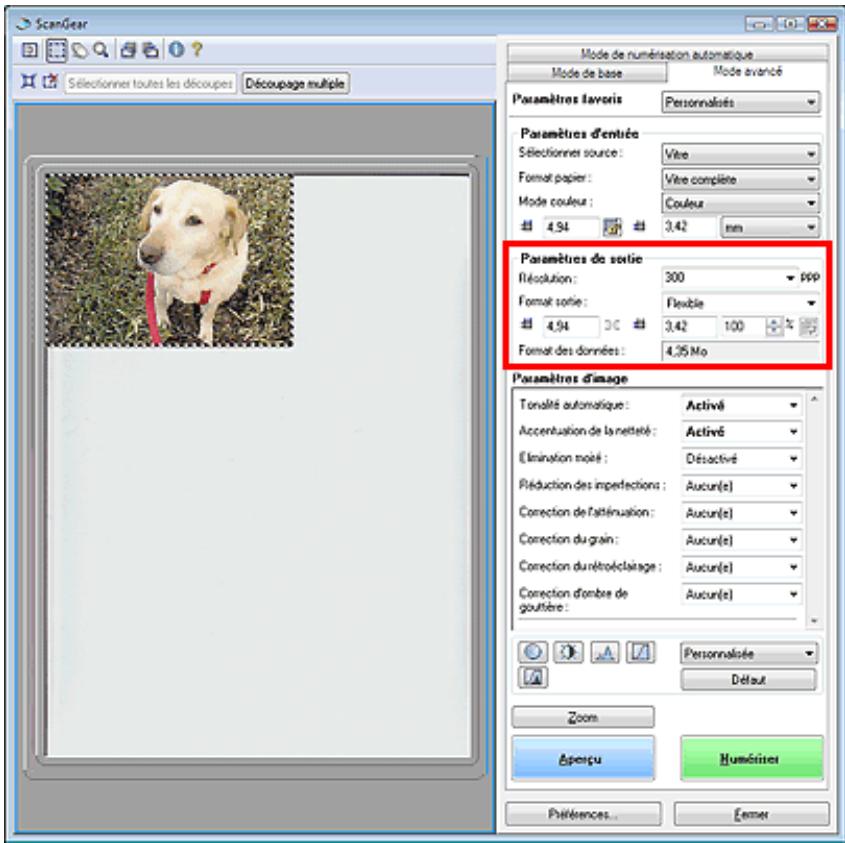Open the Personnalisée tone dropdown

pos(749,654)
